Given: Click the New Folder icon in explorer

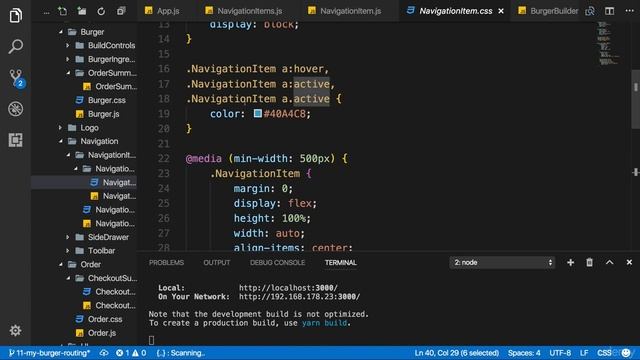Looking at the screenshot, I should click(x=82, y=11).
